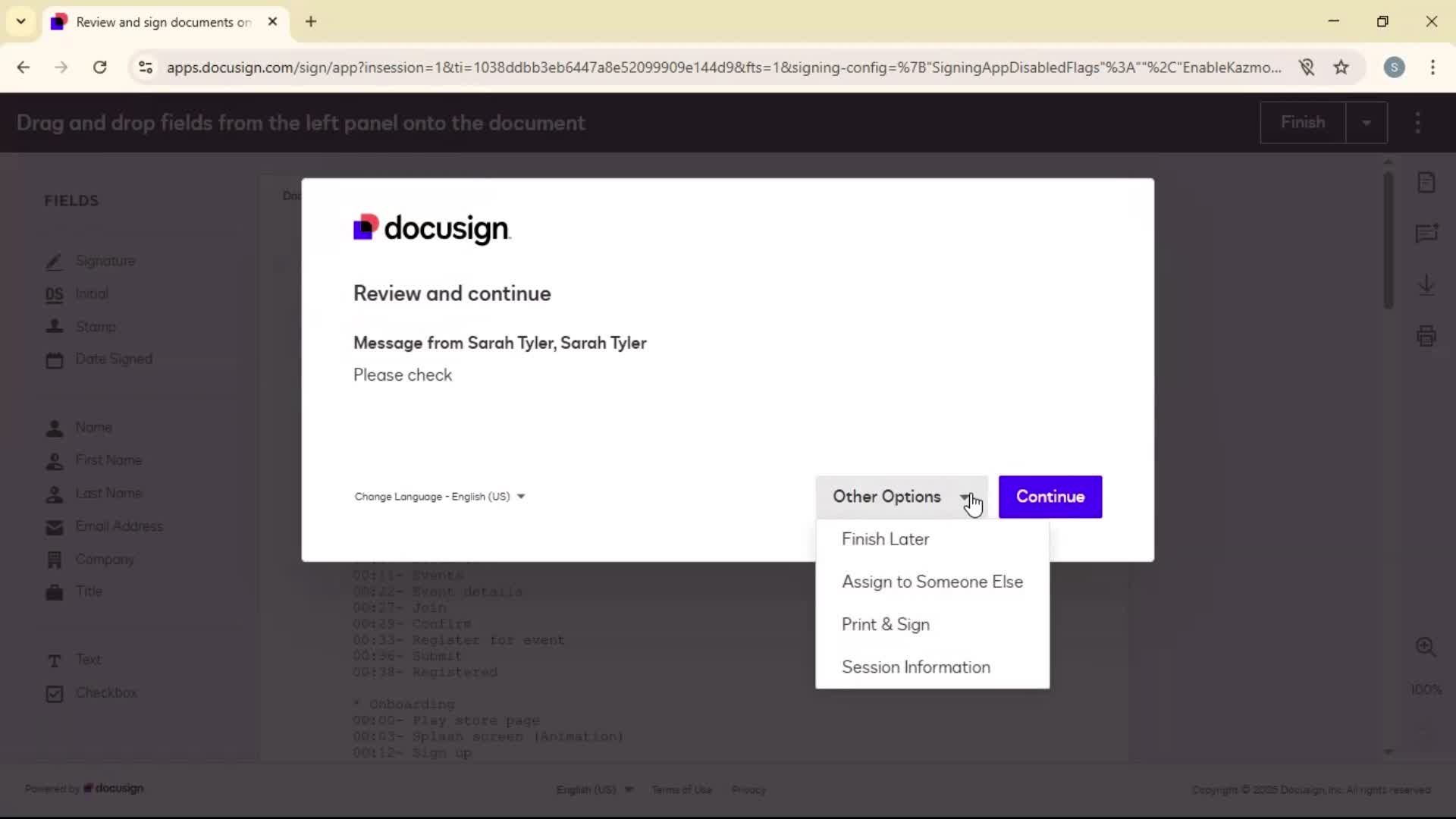Screen dimensions: 1456x819
Task: Open Terms of Use link
Action: pos(682,790)
